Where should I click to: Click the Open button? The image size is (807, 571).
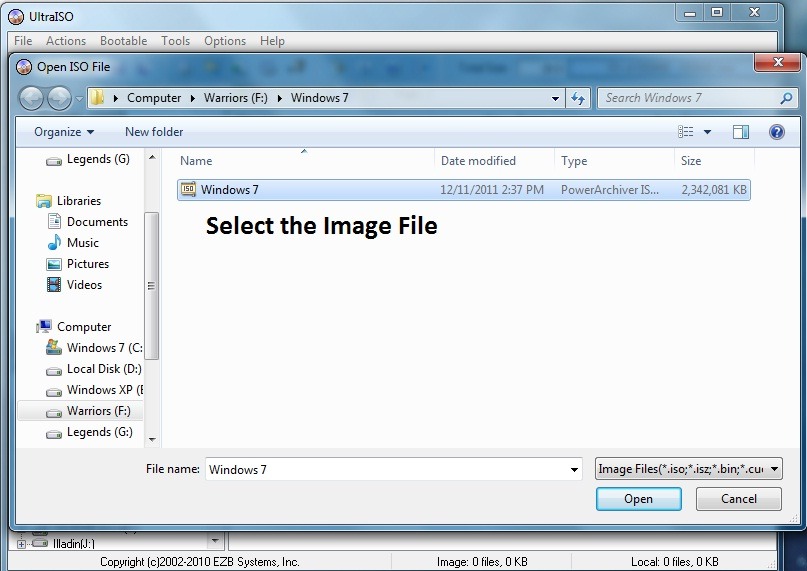pyautogui.click(x=638, y=499)
